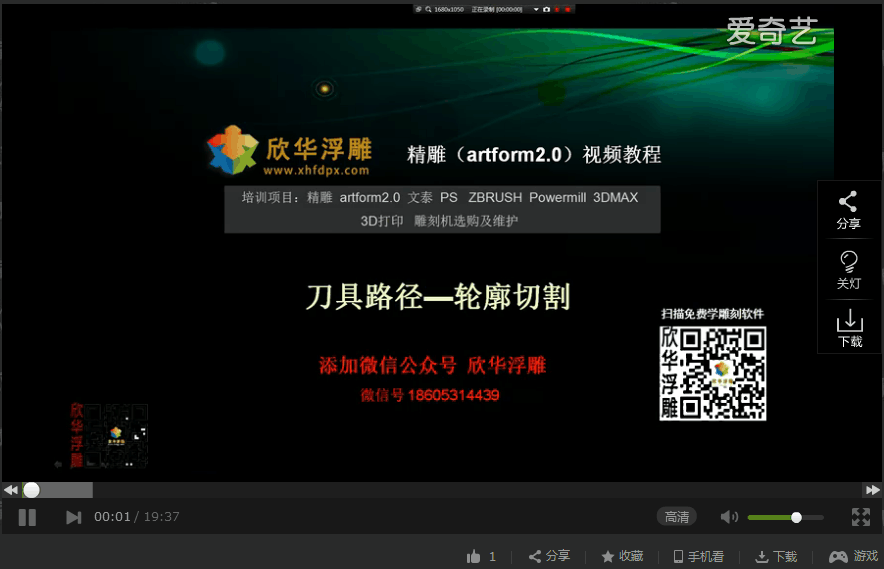Click 分享 in the bottom bar
This screenshot has width=884, height=569.
pos(549,556)
